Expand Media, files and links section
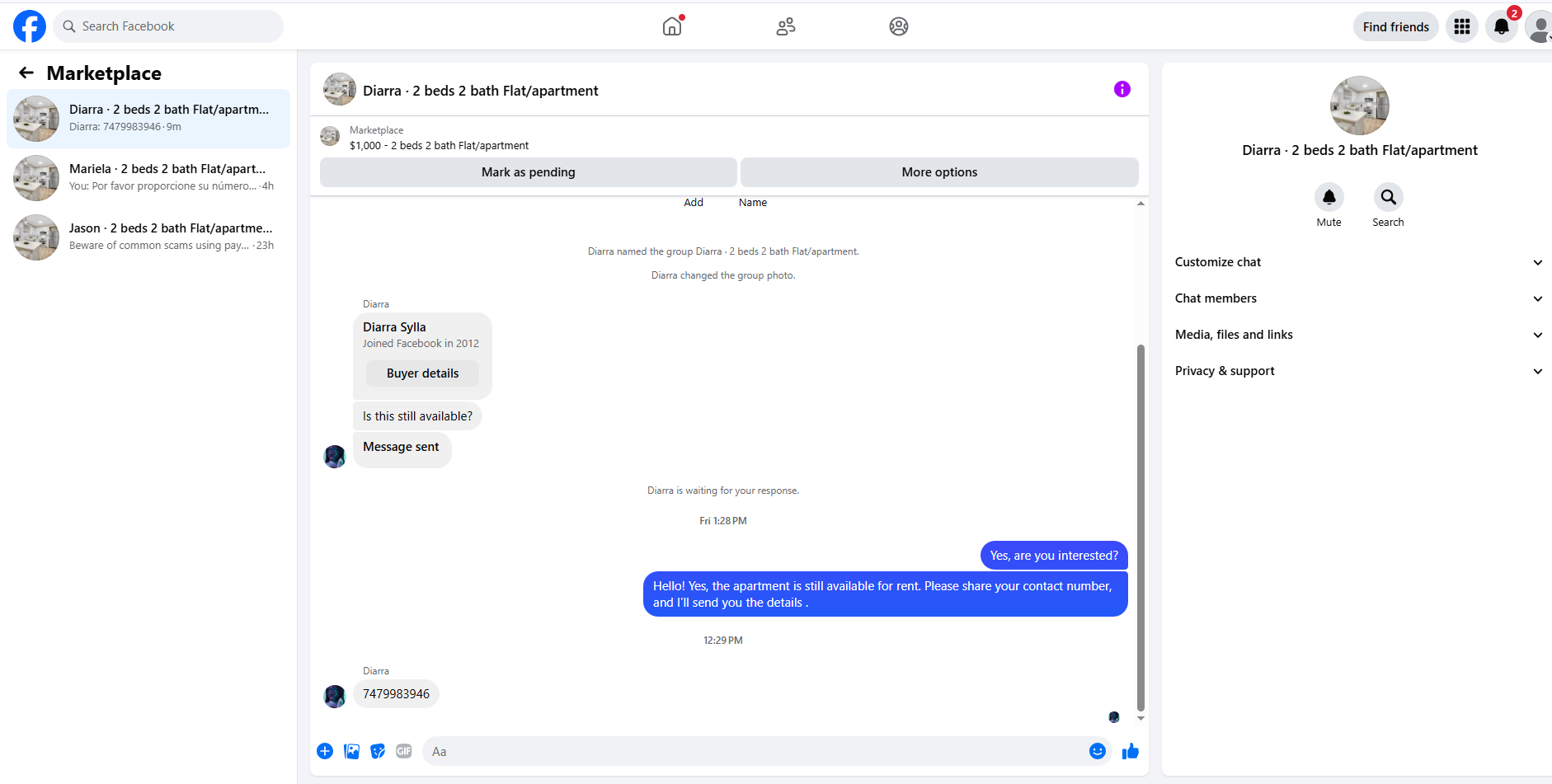Image resolution: width=1552 pixels, height=784 pixels. 1359,335
